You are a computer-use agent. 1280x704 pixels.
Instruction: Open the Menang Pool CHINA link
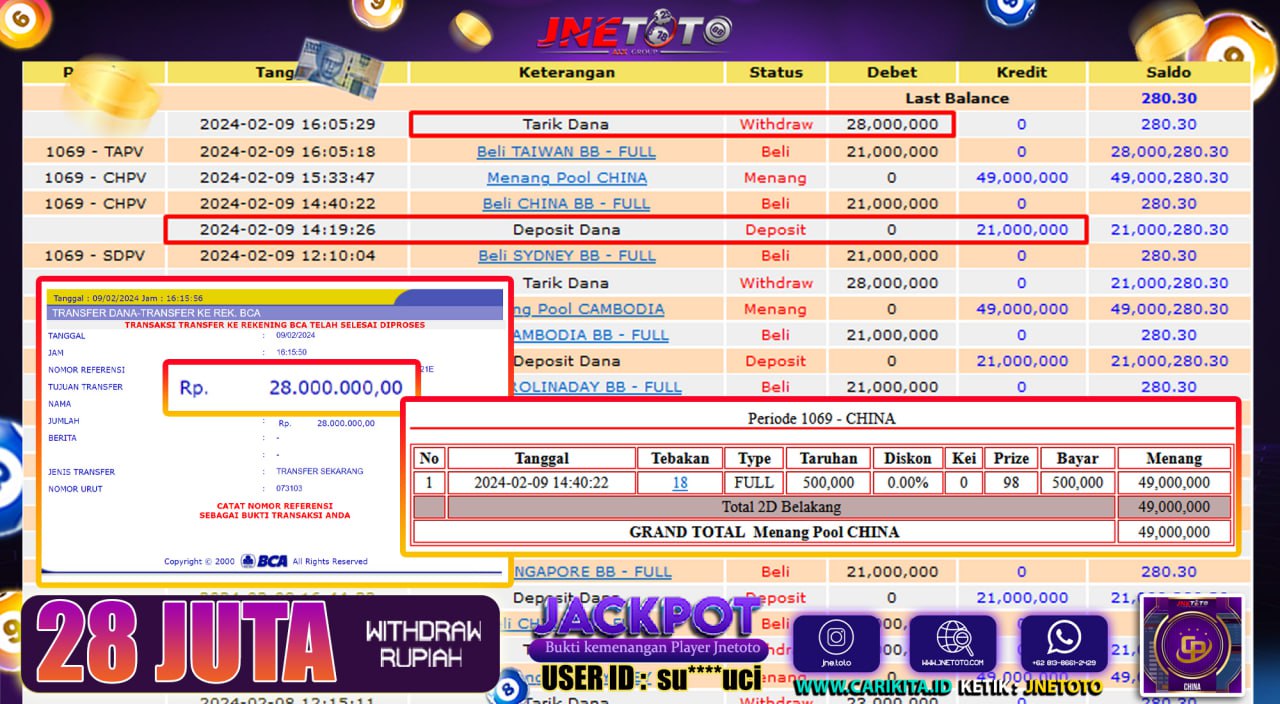[566, 178]
